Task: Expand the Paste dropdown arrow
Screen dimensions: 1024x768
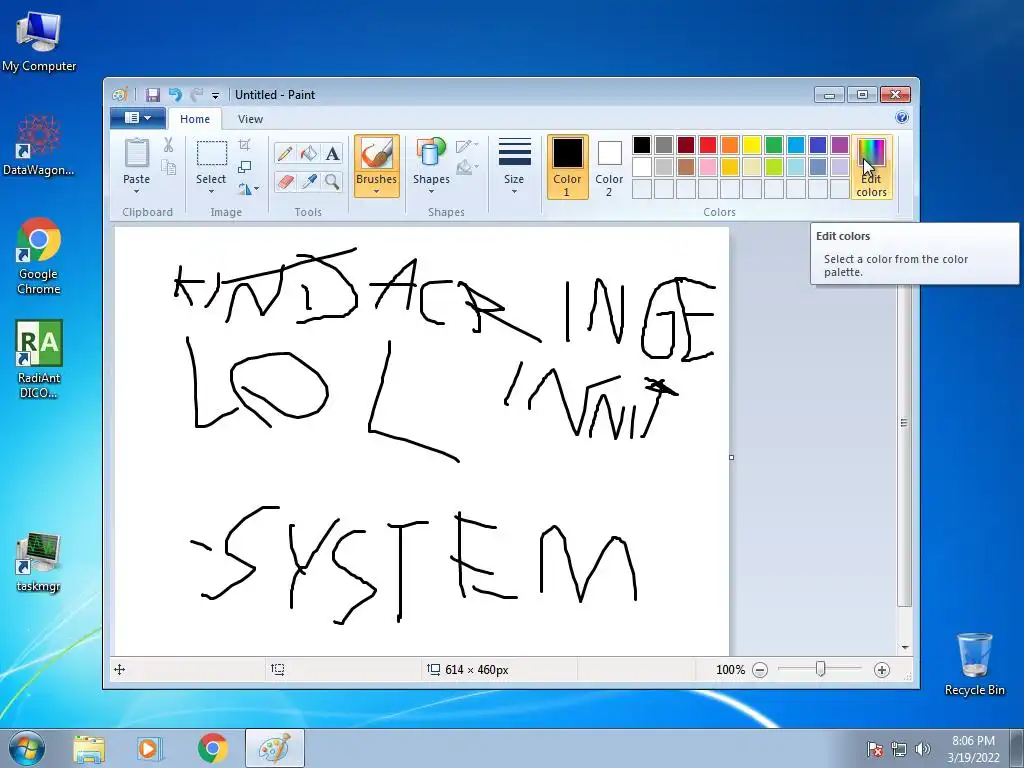Action: click(x=136, y=191)
